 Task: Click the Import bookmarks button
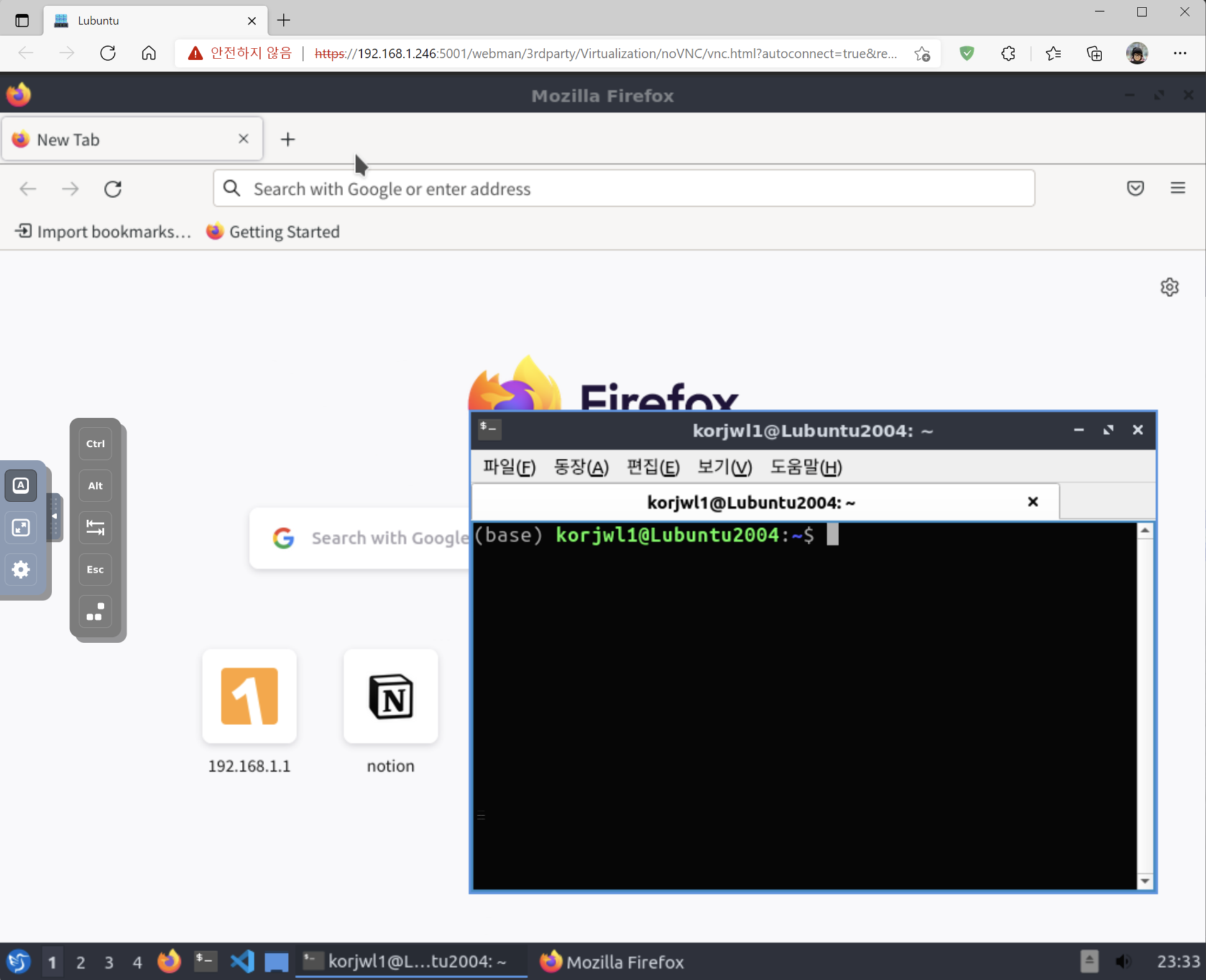[103, 232]
